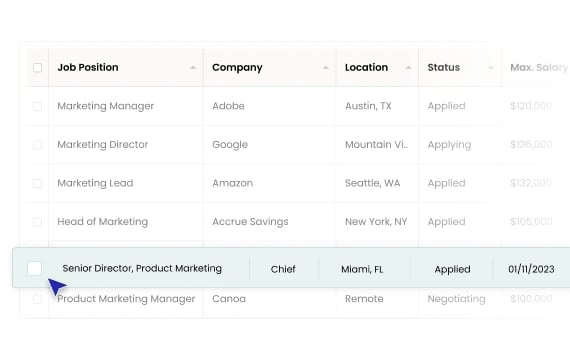570x360 pixels.
Task: Click the Job Position column header
Action: point(88,67)
